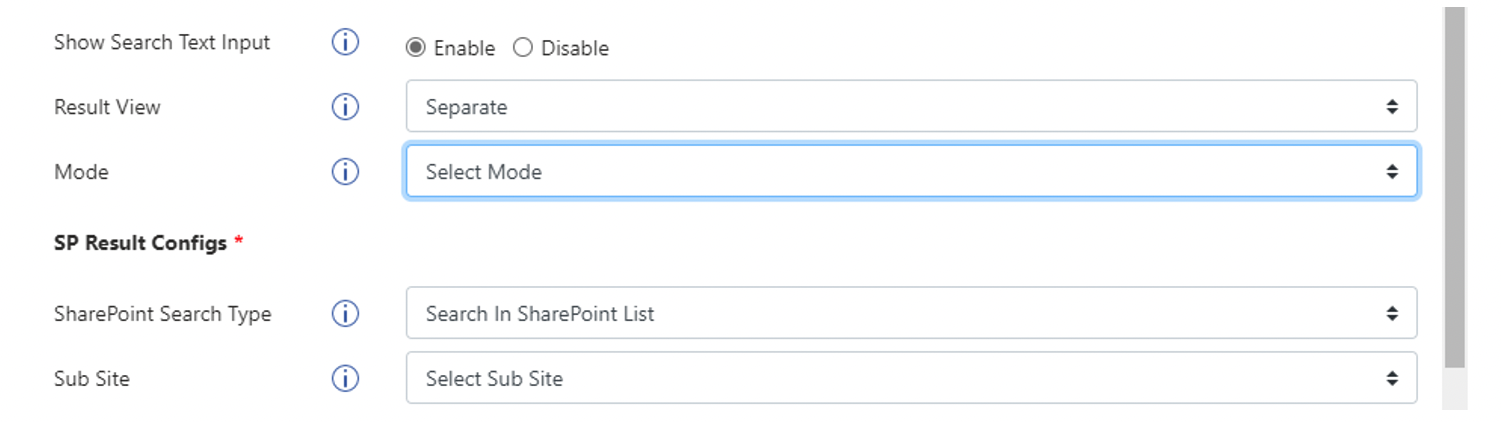
Task: Click the SP Result Configs heading
Action: [140, 243]
